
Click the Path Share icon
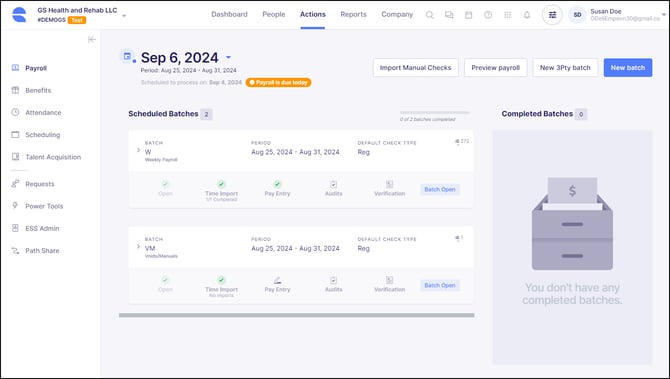15,250
